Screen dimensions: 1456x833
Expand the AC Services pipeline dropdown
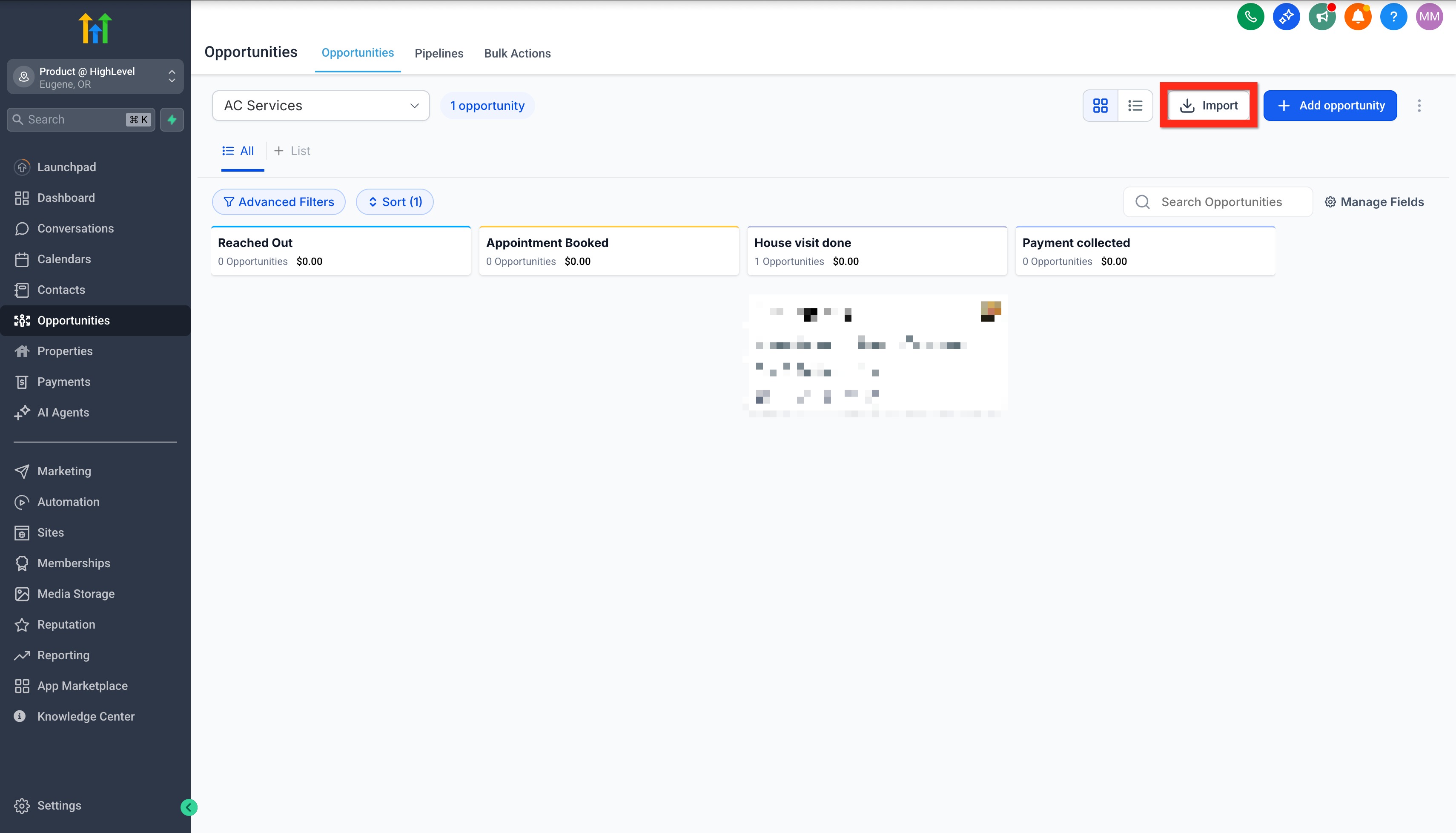coord(320,105)
